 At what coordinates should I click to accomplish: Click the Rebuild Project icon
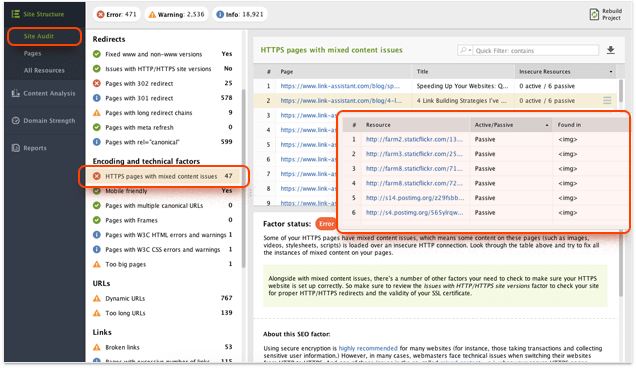click(x=594, y=14)
